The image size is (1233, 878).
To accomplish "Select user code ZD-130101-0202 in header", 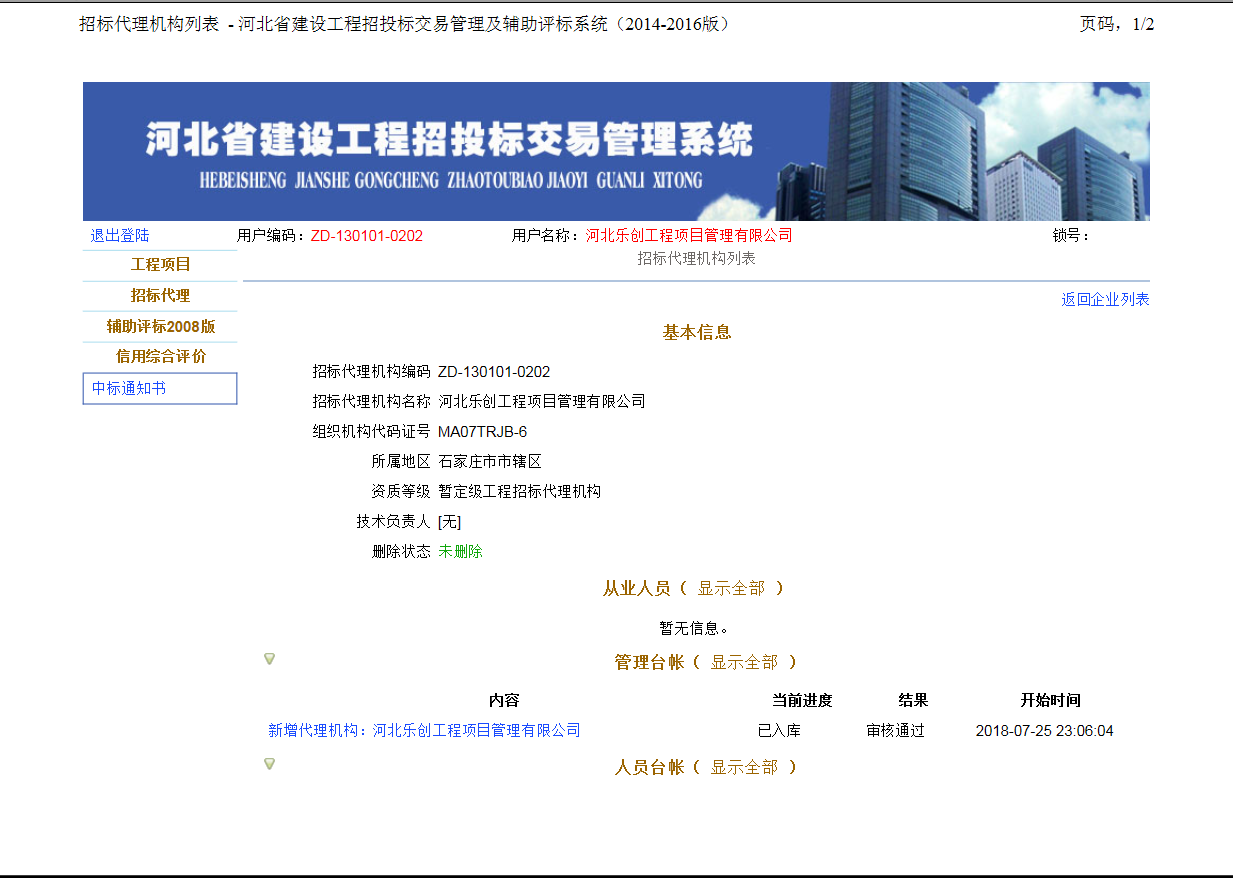I will [x=367, y=236].
